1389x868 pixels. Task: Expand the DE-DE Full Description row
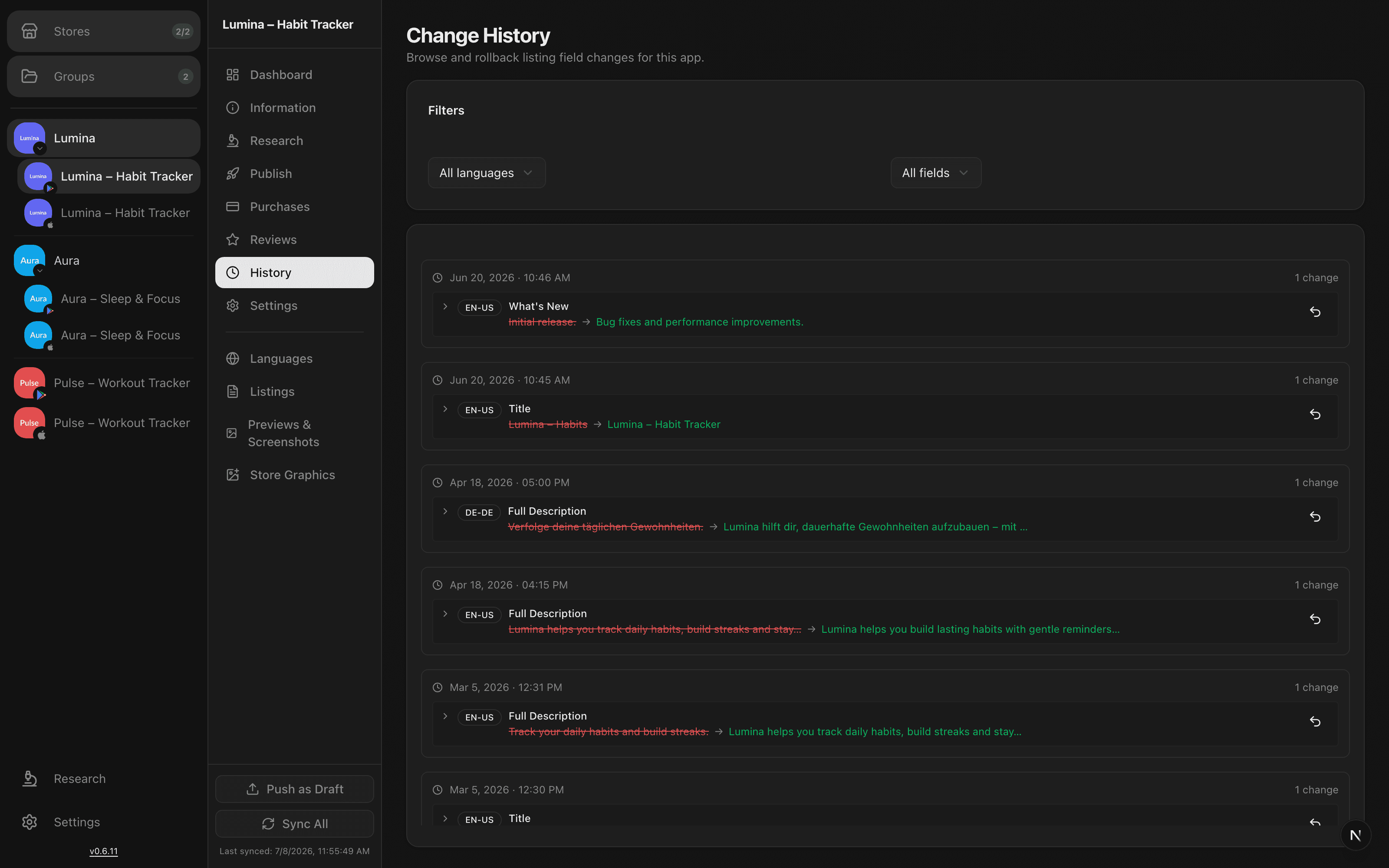coord(445,511)
